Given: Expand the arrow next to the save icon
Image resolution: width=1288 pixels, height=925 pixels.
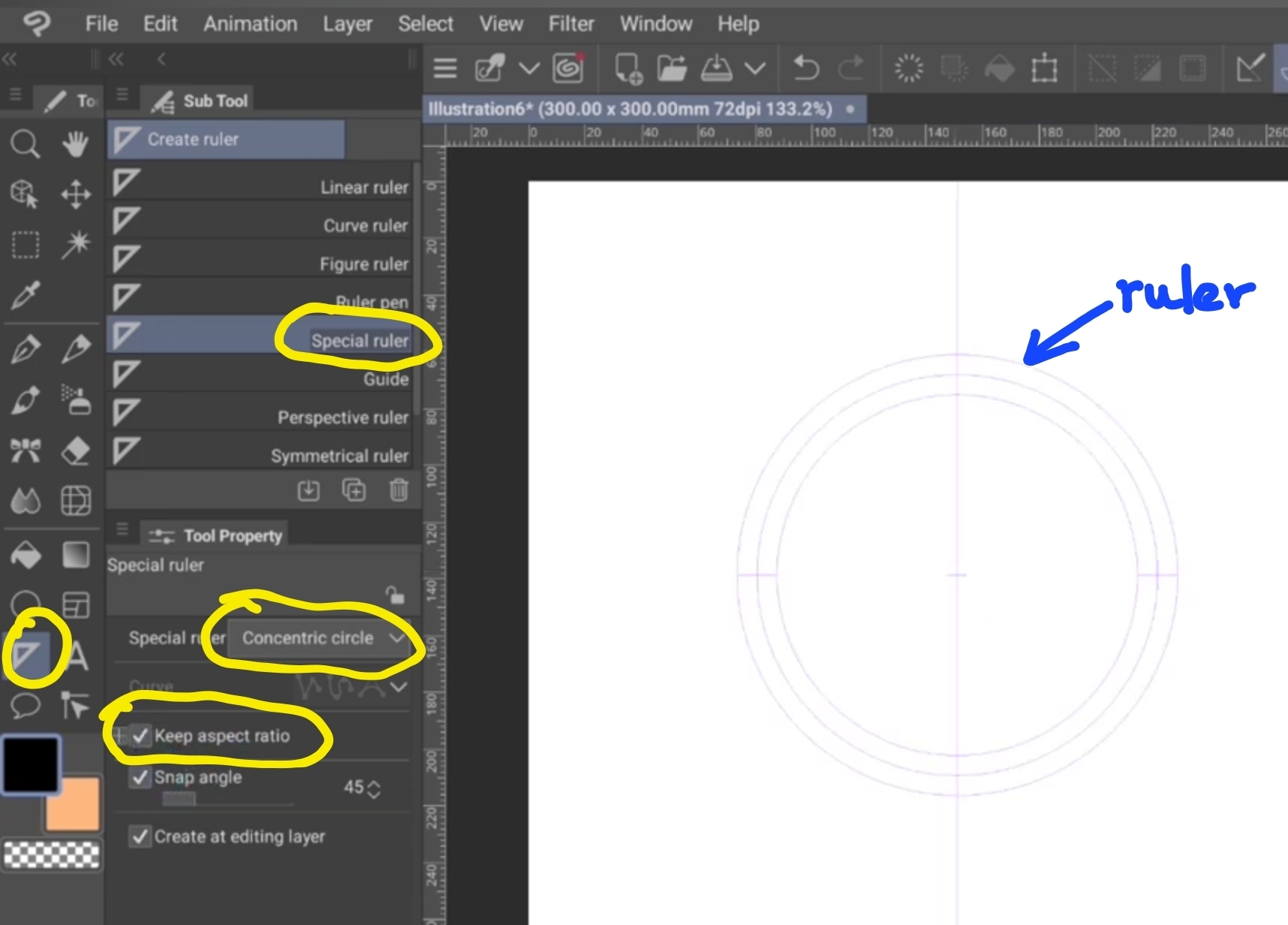Looking at the screenshot, I should click(x=755, y=69).
